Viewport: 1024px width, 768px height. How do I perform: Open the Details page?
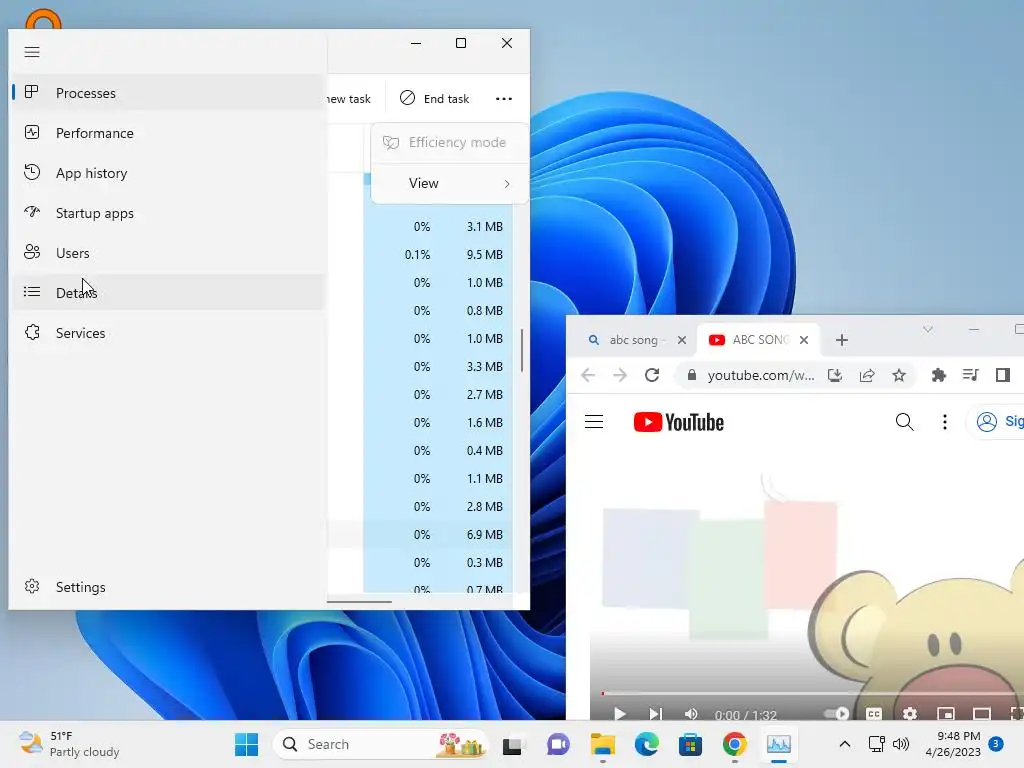tap(168, 293)
